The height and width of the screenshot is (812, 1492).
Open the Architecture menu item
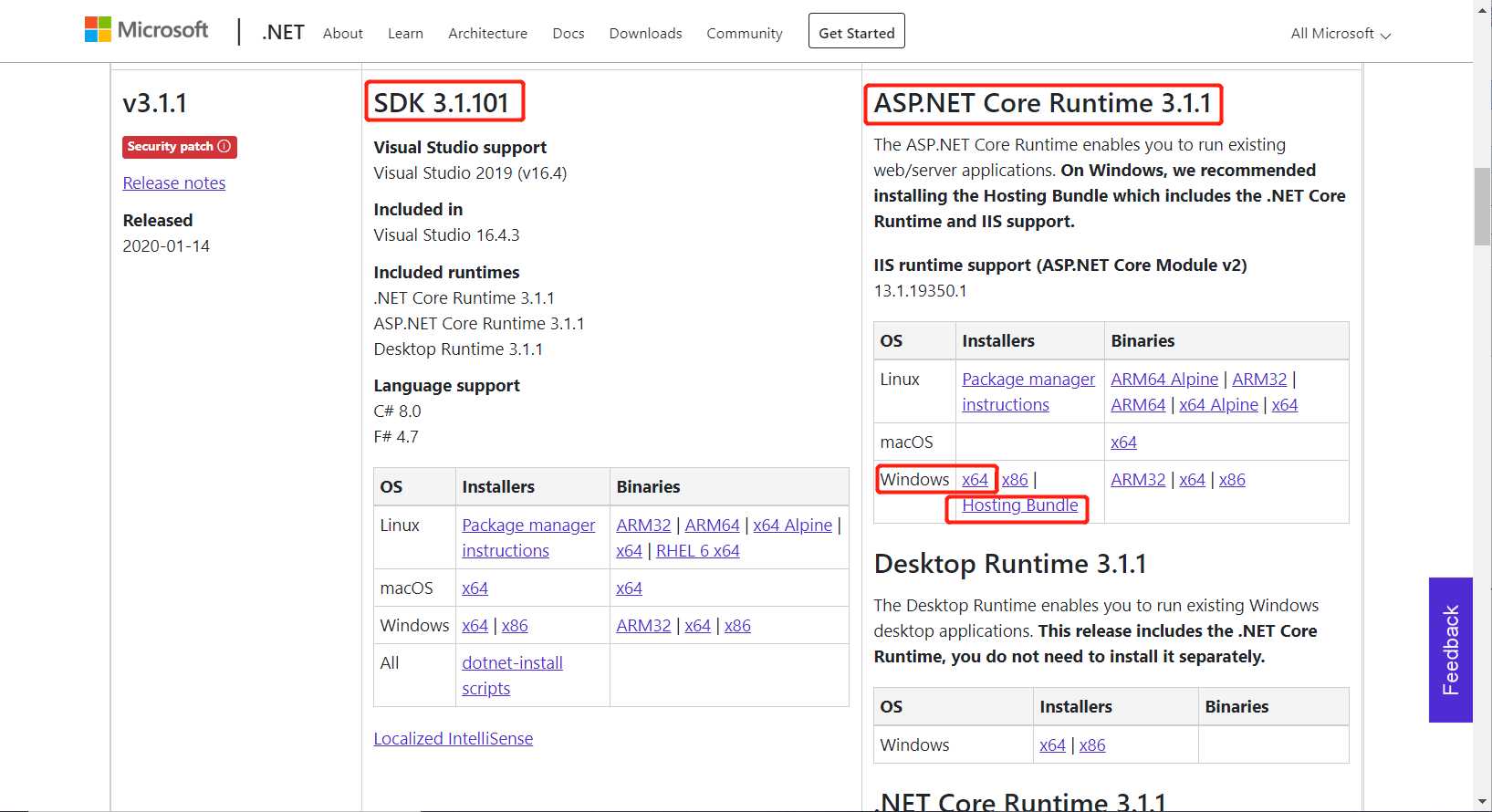tap(487, 33)
